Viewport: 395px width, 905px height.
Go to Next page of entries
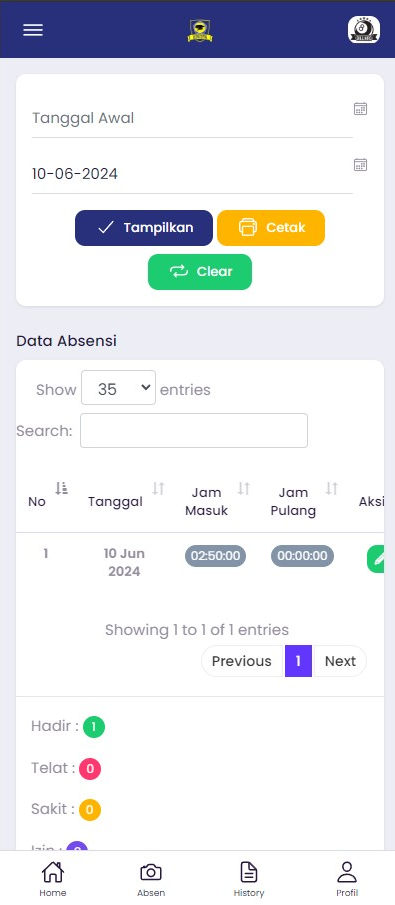click(340, 661)
